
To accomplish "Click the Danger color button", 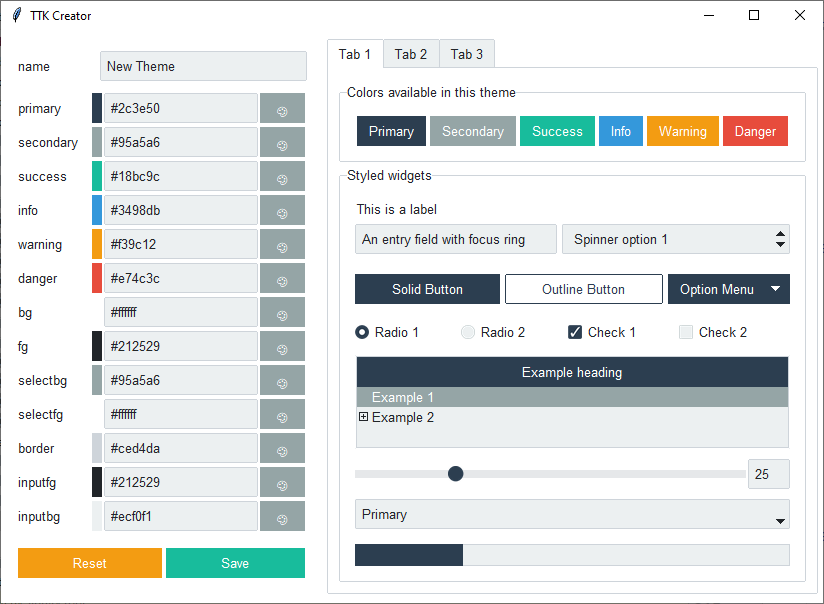I will 755,131.
